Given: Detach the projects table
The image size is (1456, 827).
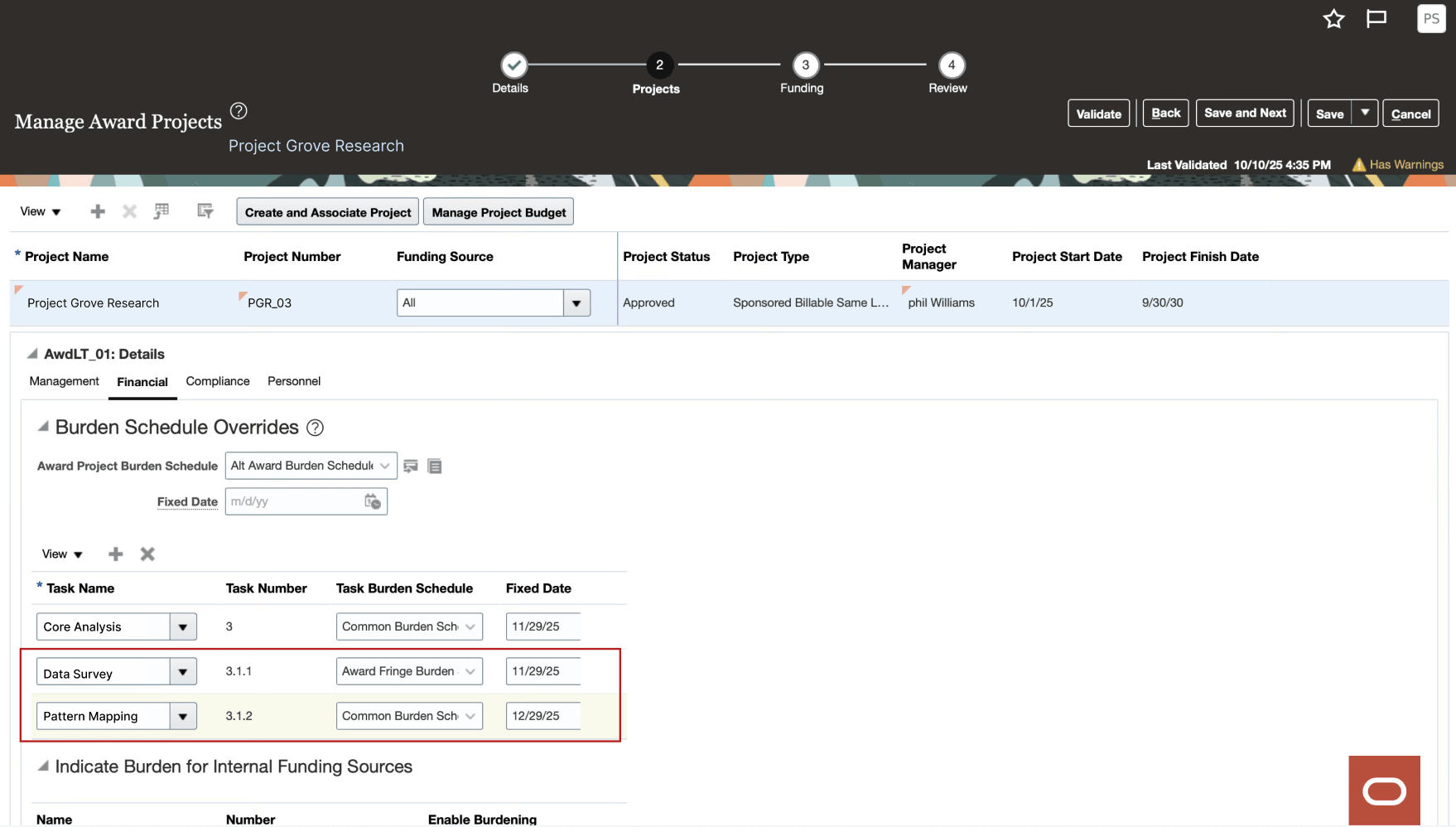Looking at the screenshot, I should click(162, 211).
